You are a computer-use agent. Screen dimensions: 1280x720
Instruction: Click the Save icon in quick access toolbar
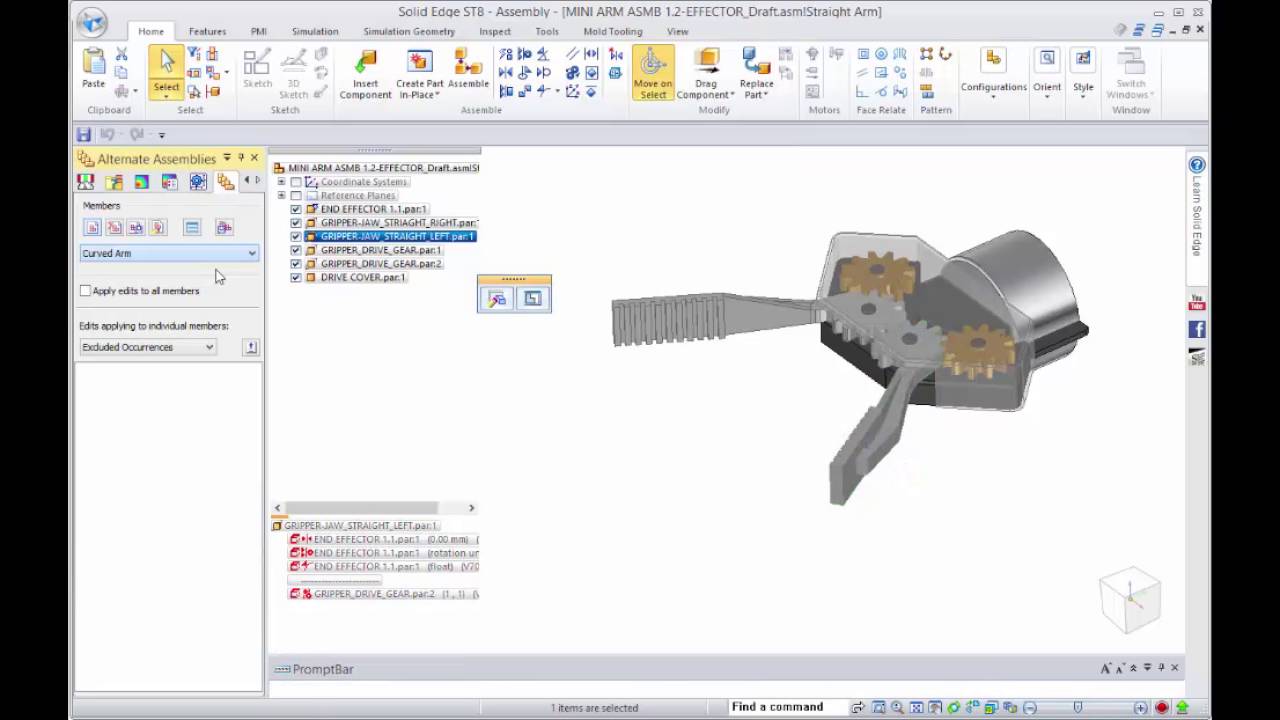click(84, 134)
